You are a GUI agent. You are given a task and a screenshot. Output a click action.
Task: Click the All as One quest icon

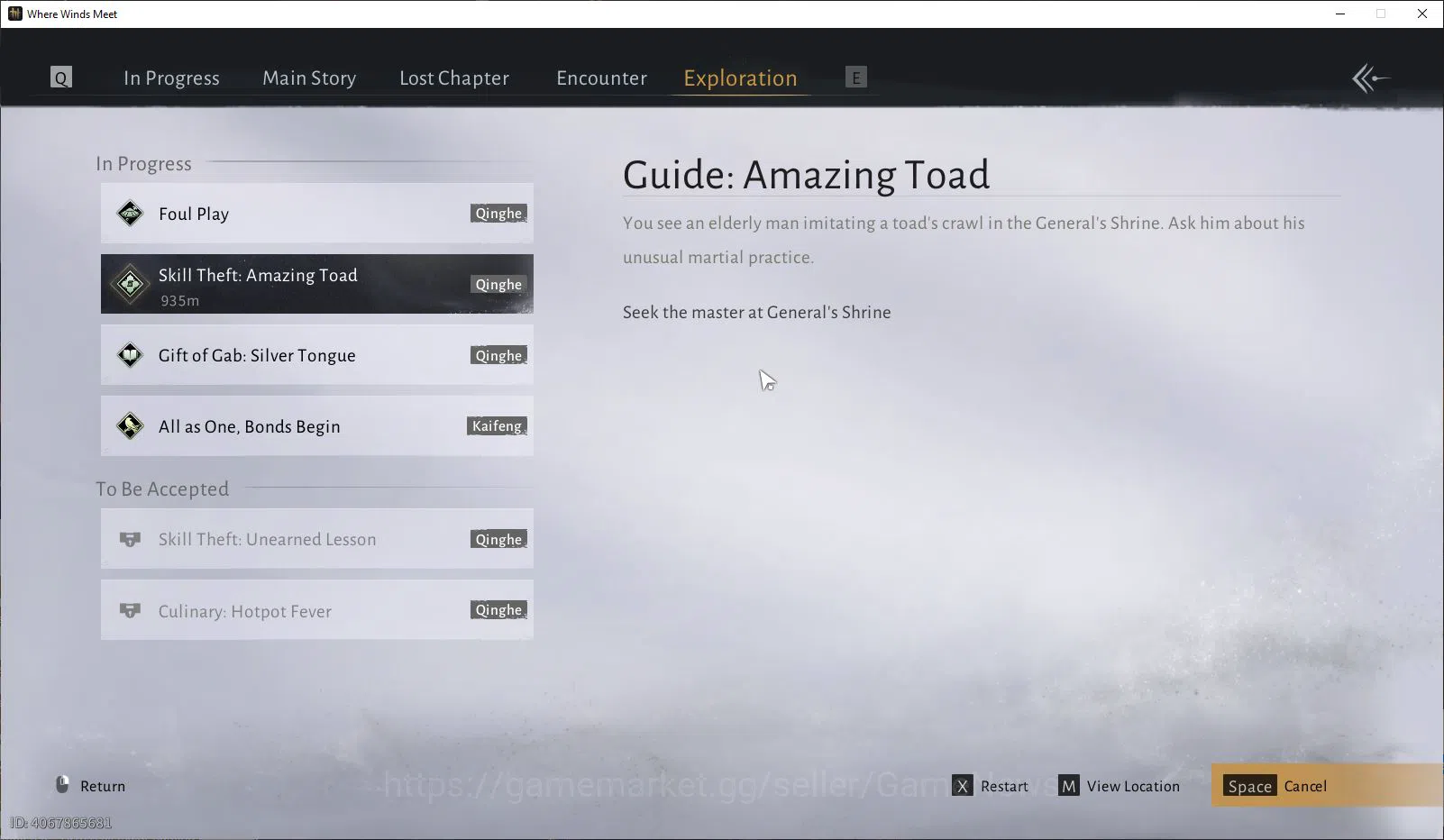coord(130,426)
